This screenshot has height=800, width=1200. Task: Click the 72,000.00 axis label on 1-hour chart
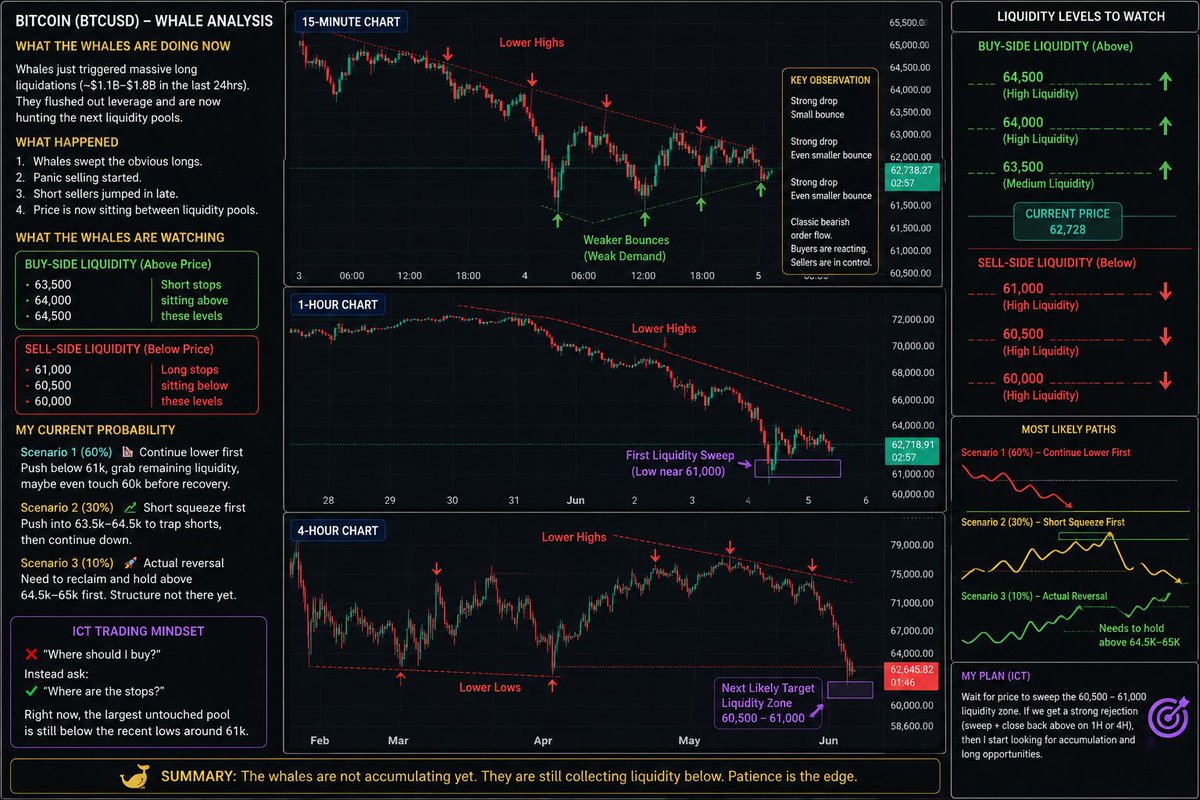tap(912, 319)
